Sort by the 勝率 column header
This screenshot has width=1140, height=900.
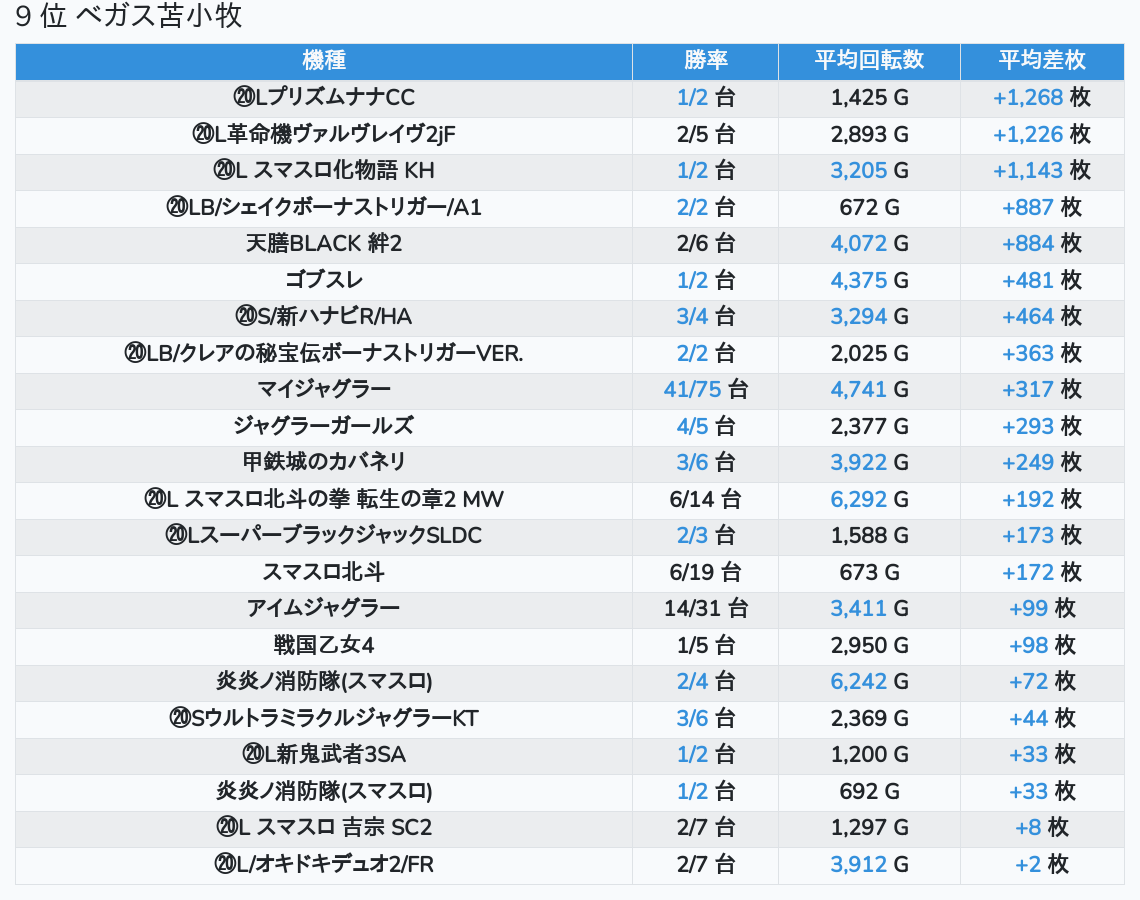pos(705,60)
